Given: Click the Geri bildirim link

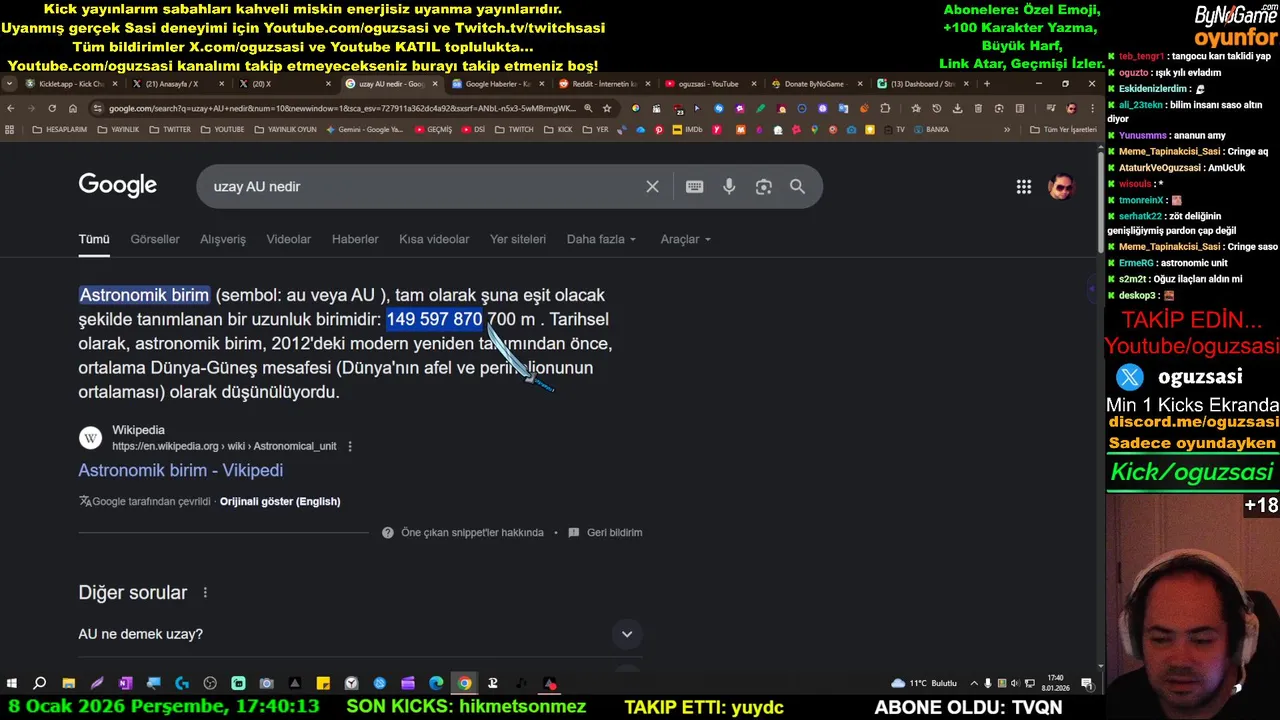Looking at the screenshot, I should point(614,533).
